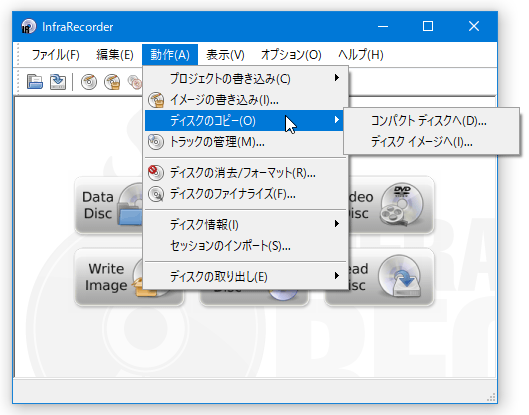Select プロジェクトの書き込み(C) menu entry

pos(246,79)
